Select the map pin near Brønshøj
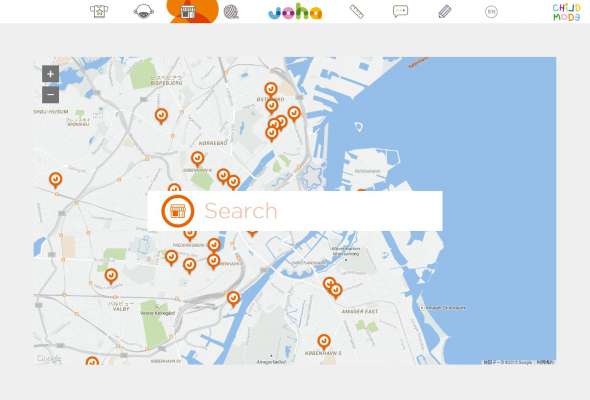Viewport: 590px width, 400px height. [161, 116]
